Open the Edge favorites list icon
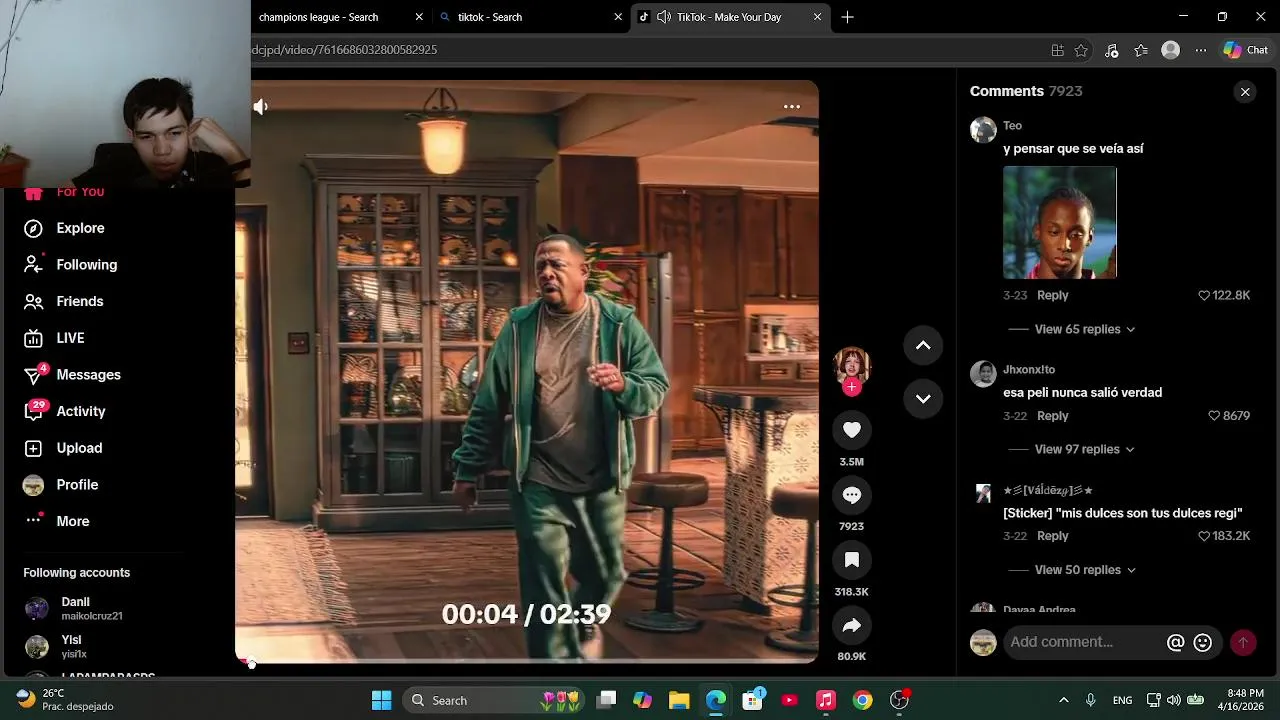Image resolution: width=1280 pixels, height=720 pixels. 1141,50
